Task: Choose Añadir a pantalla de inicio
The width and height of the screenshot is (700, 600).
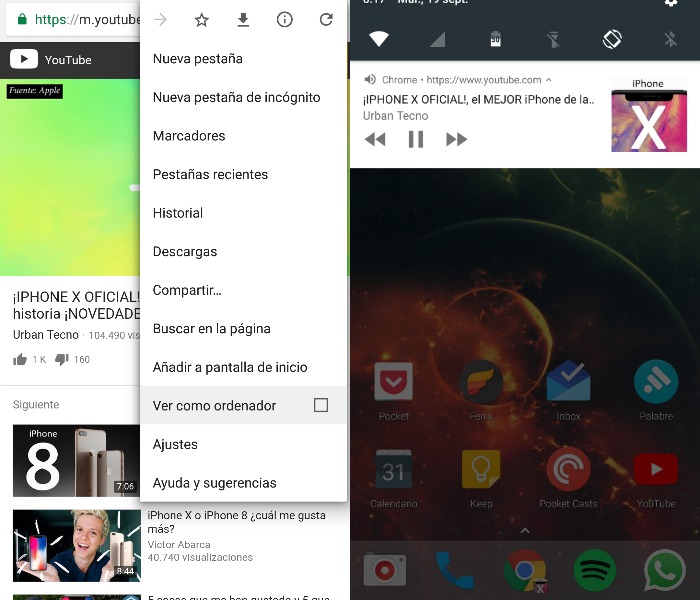Action: [243, 367]
